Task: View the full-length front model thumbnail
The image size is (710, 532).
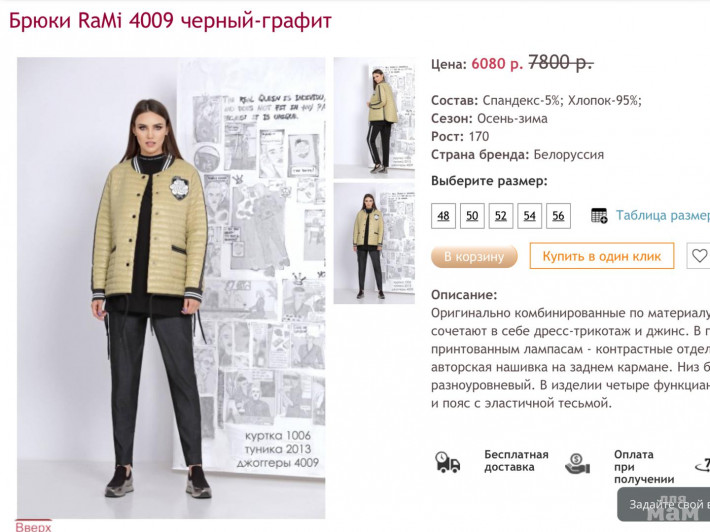Action: pyautogui.click(x=374, y=243)
